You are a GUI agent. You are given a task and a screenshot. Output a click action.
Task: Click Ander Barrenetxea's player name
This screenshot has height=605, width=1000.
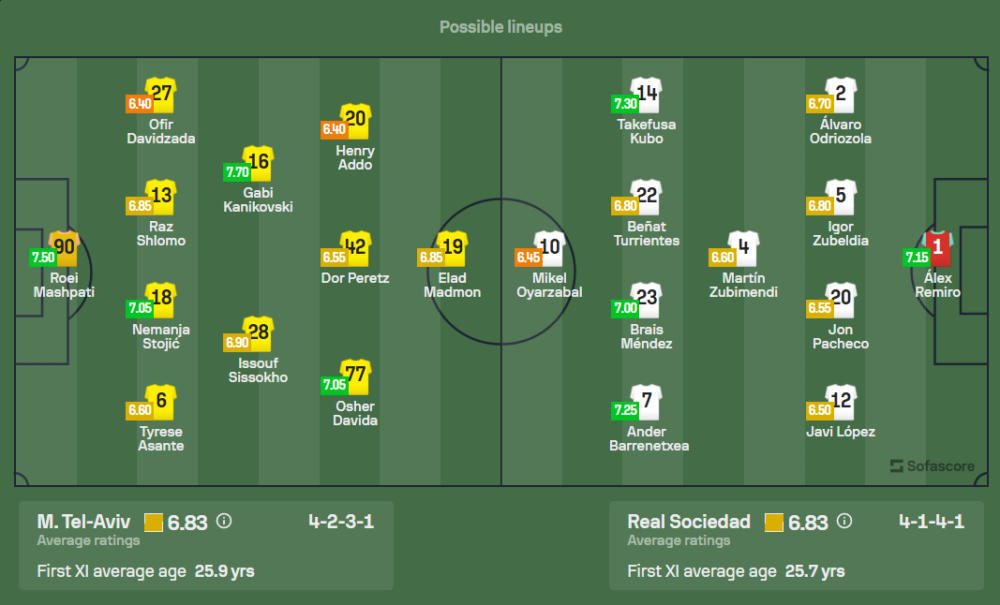click(649, 438)
